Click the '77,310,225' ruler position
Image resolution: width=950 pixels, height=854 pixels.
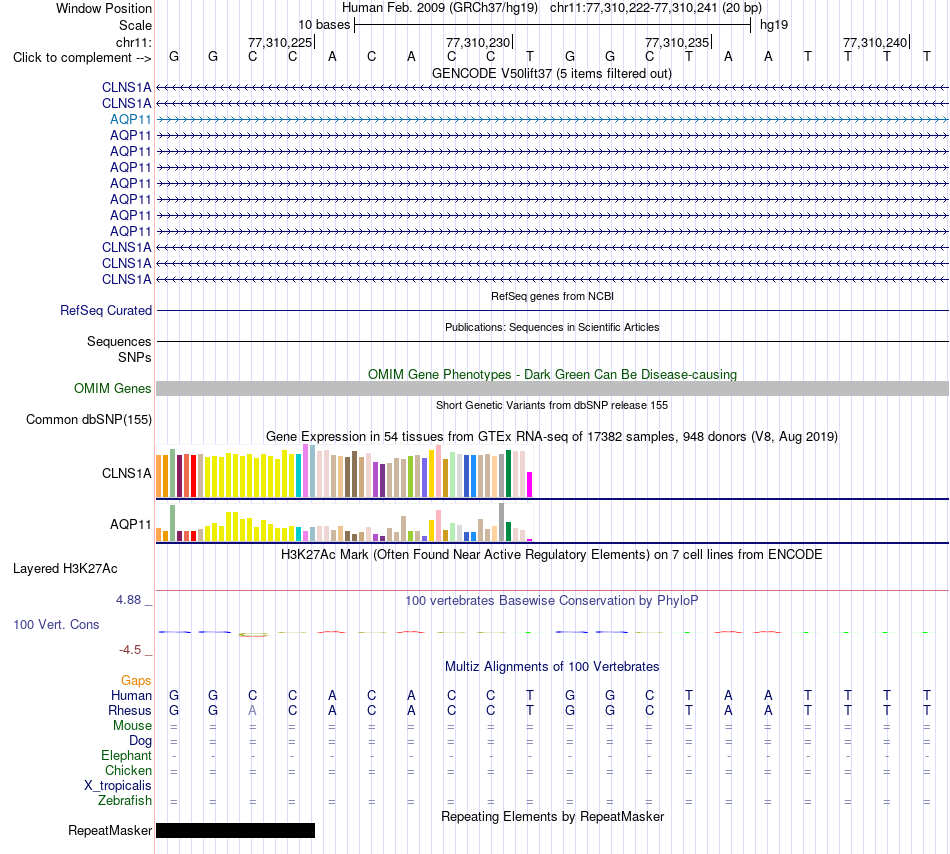280,42
